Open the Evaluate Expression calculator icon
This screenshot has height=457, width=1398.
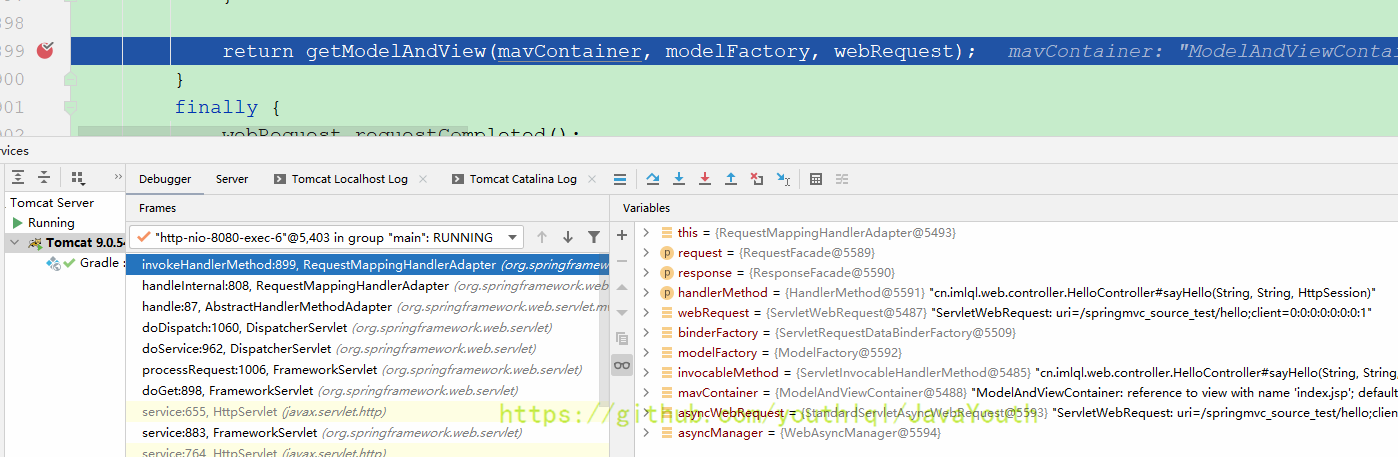point(816,179)
